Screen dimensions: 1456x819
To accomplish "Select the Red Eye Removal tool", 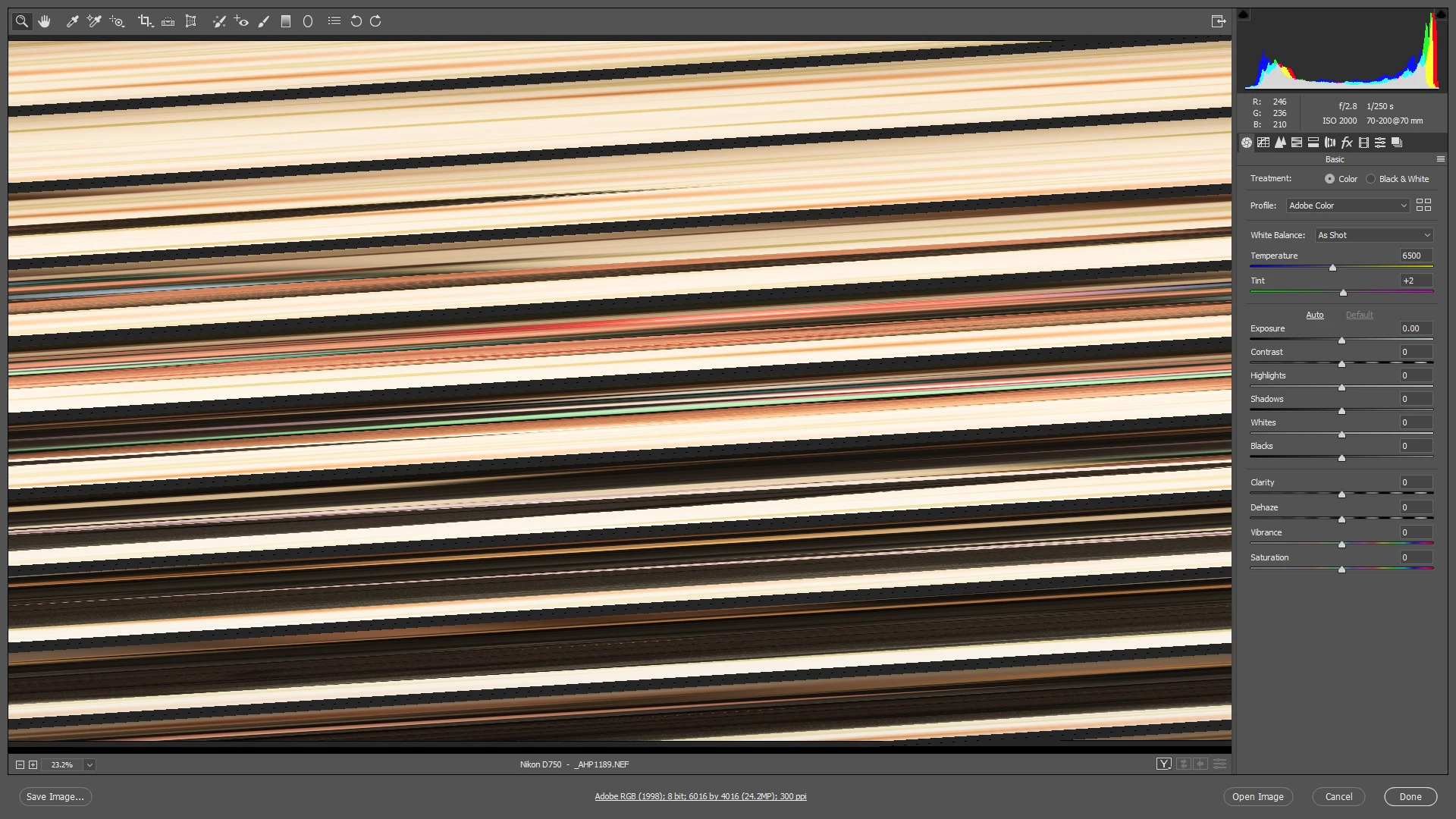I will point(241,21).
